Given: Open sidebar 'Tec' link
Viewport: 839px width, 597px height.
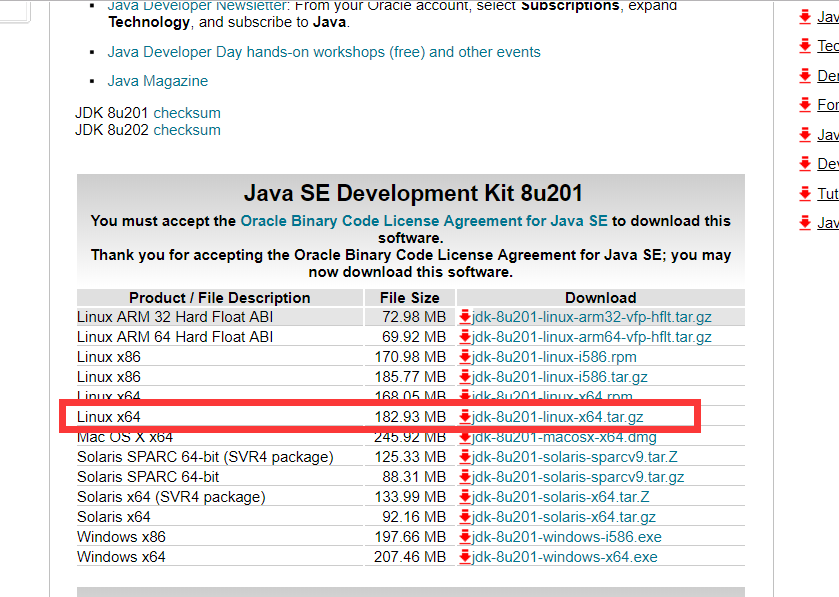Looking at the screenshot, I should pos(828,46).
